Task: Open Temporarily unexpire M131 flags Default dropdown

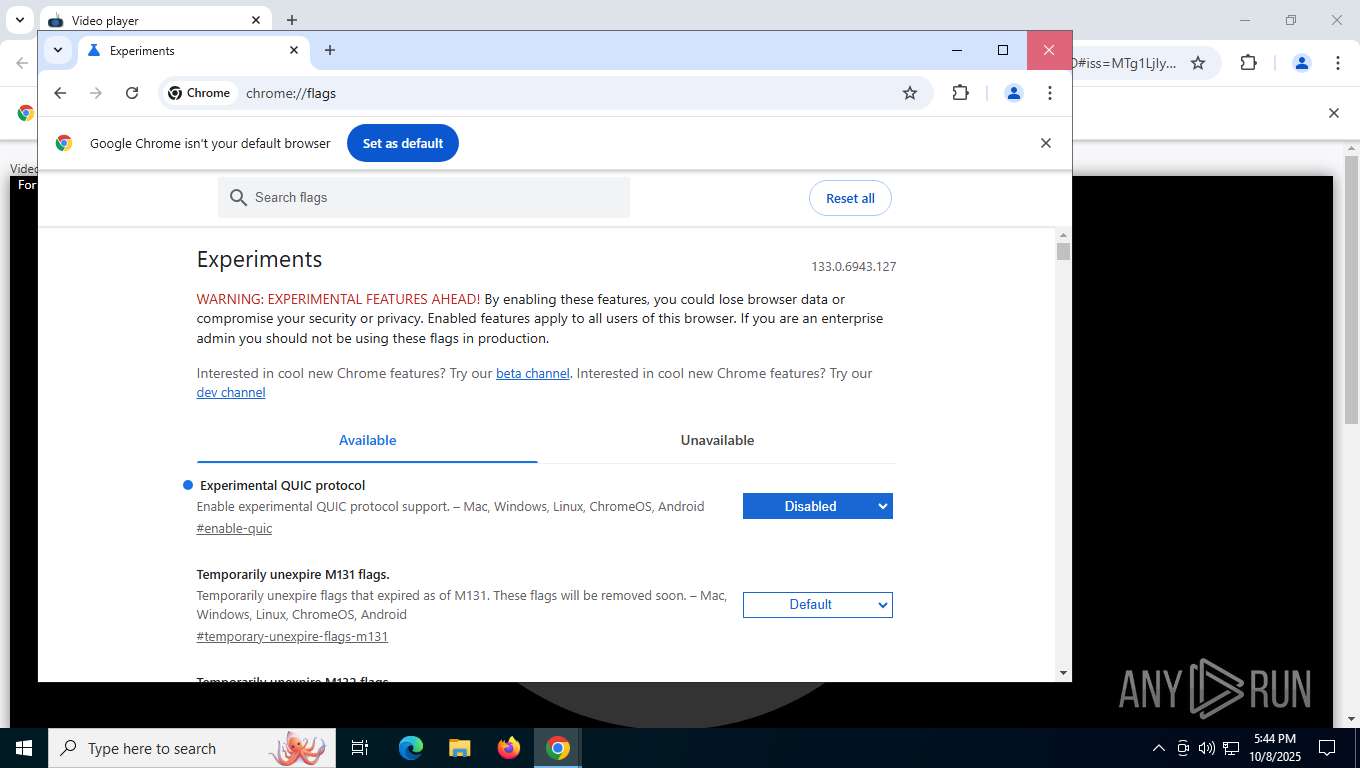Action: (x=818, y=605)
